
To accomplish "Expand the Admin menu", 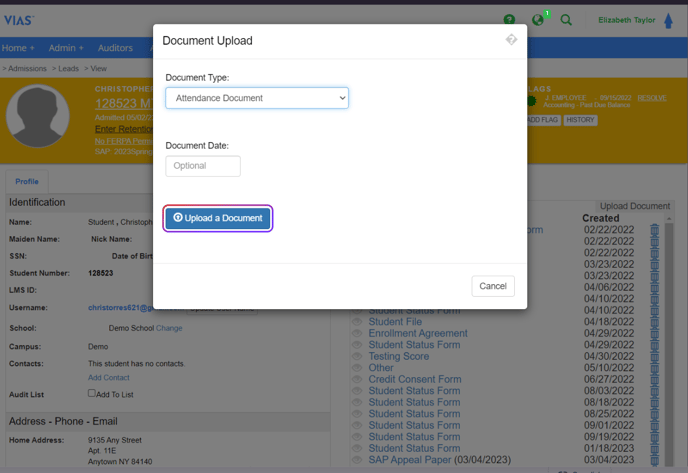I will pos(66,48).
